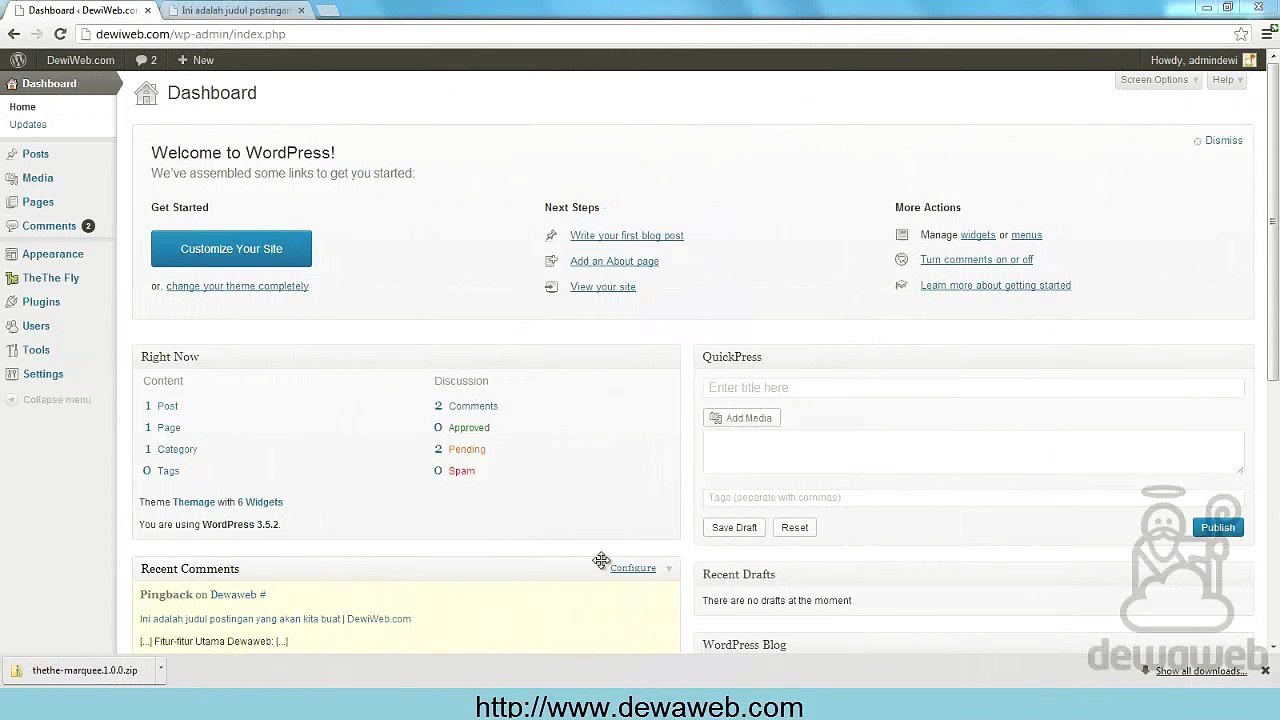Viewport: 1280px width, 720px height.
Task: Click Publish button in QuickPress
Action: [1218, 527]
